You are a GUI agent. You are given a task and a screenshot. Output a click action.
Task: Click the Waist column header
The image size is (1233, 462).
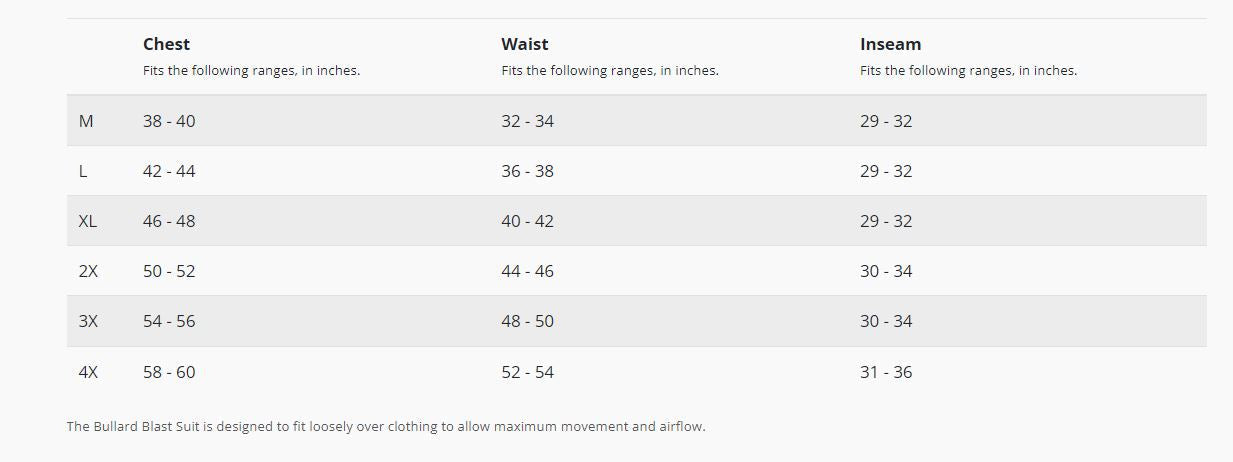pos(525,44)
